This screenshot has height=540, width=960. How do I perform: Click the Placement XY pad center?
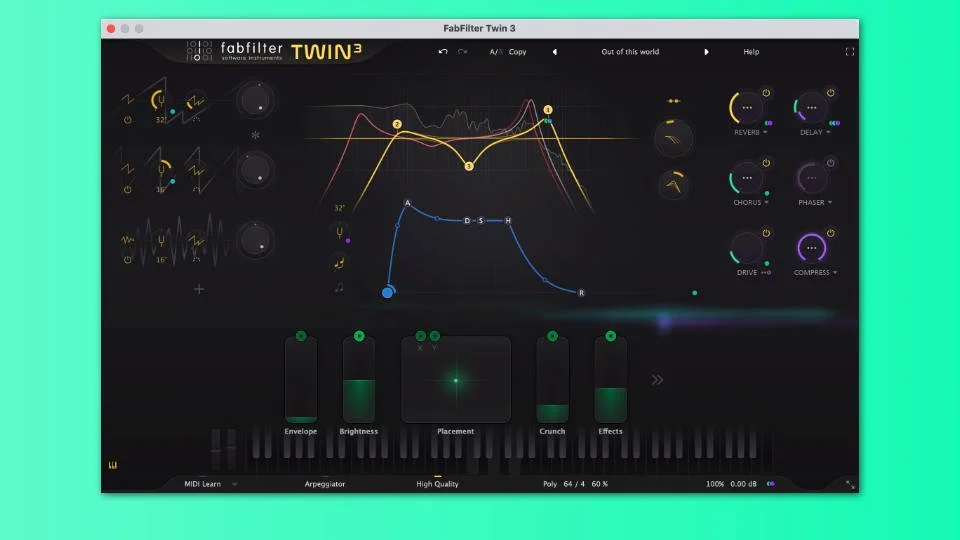coord(456,380)
